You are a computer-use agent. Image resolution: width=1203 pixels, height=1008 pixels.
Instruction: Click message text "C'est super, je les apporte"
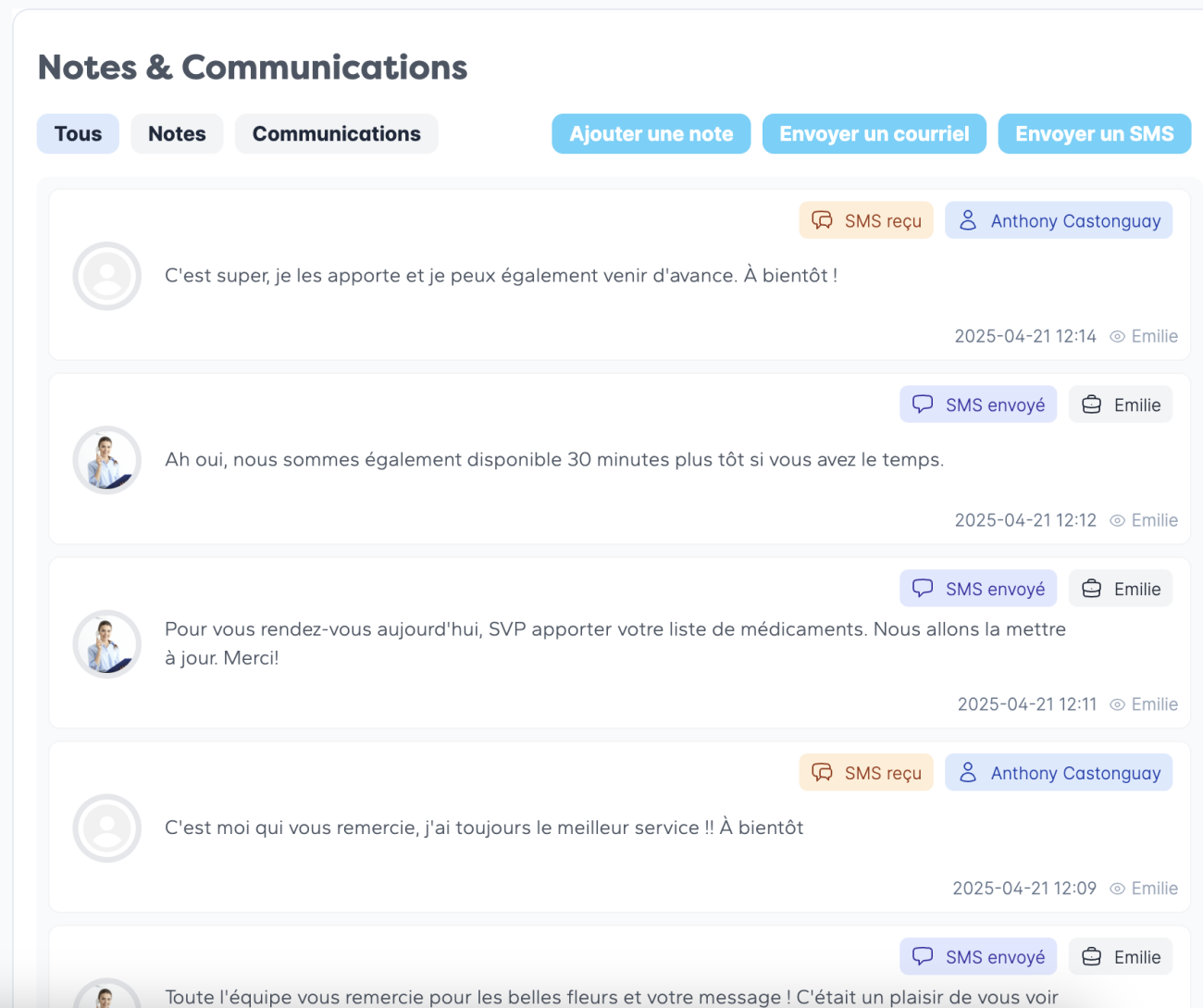pyautogui.click(x=501, y=276)
